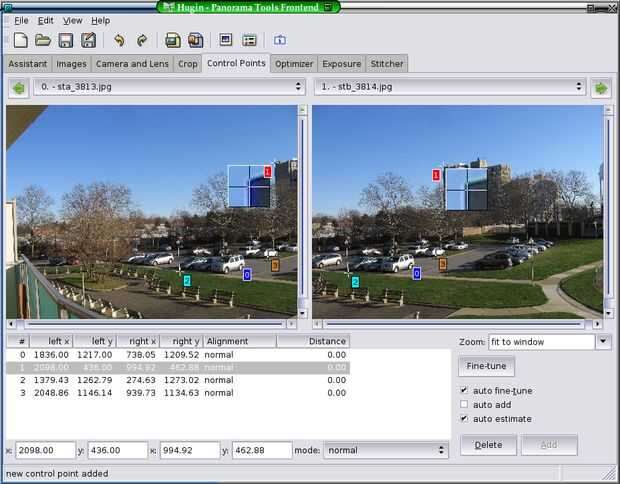Click the Fine-tune button
The image size is (620, 484).
tap(486, 366)
